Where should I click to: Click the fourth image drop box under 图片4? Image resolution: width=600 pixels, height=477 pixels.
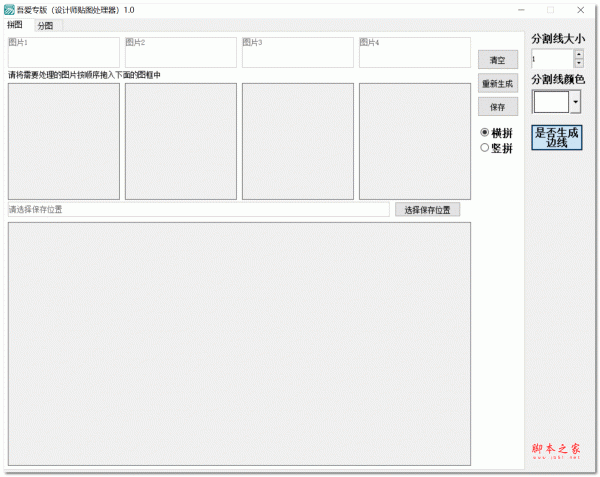click(x=415, y=141)
